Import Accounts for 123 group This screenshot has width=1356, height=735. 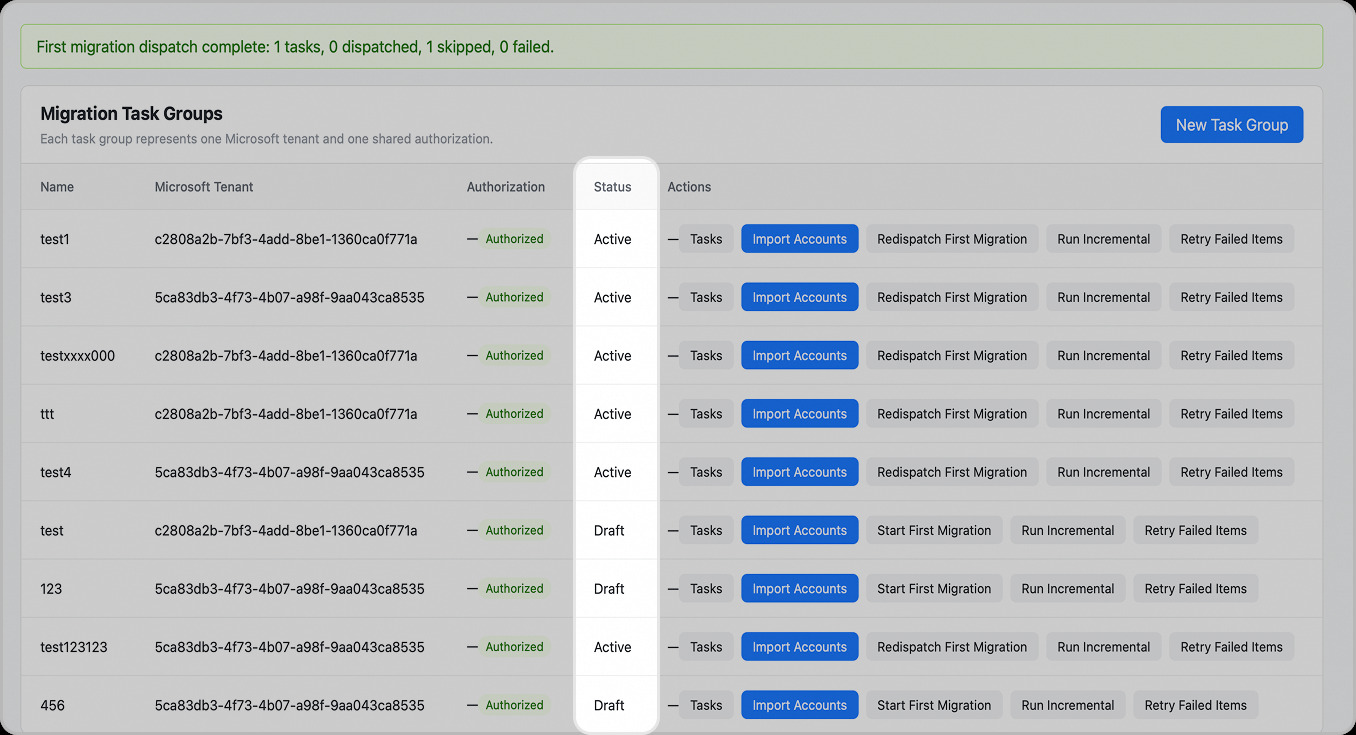(799, 589)
